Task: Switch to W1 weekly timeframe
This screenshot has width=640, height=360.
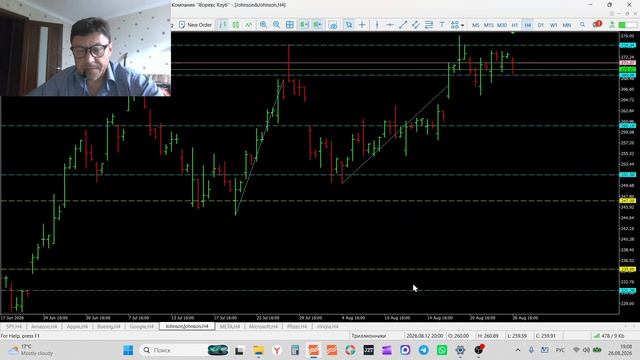Action: coord(553,25)
